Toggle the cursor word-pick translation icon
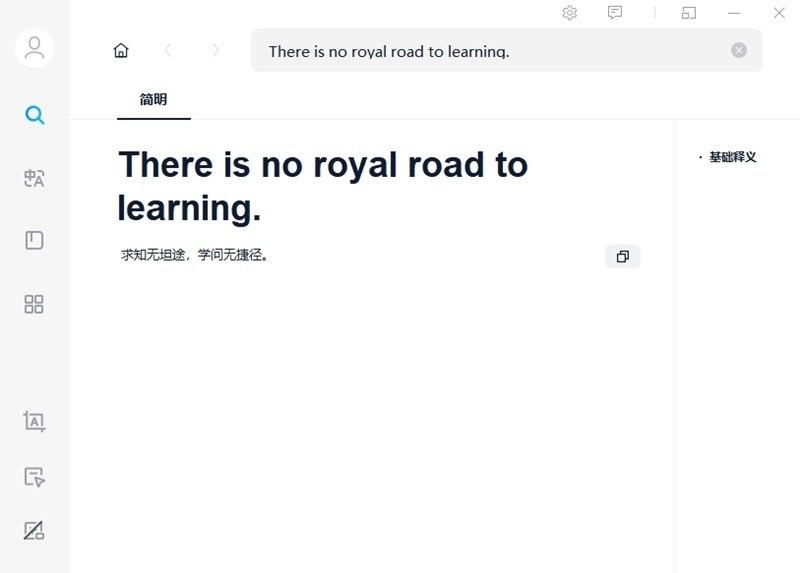800x573 pixels. pos(34,477)
